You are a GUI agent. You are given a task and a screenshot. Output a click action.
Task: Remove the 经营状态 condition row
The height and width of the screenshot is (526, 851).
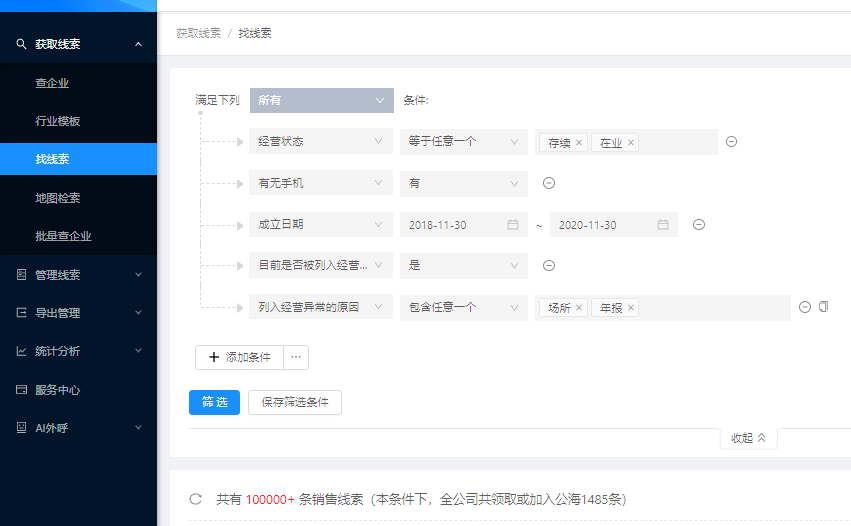pos(731,142)
